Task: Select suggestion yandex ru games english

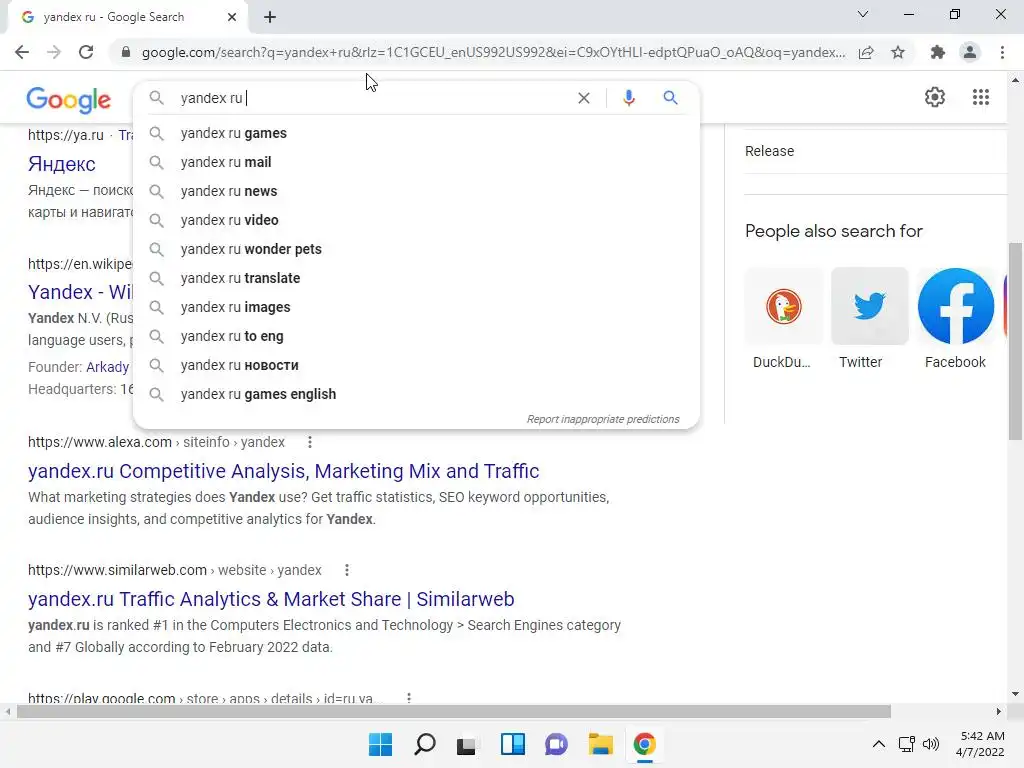Action: click(416, 394)
